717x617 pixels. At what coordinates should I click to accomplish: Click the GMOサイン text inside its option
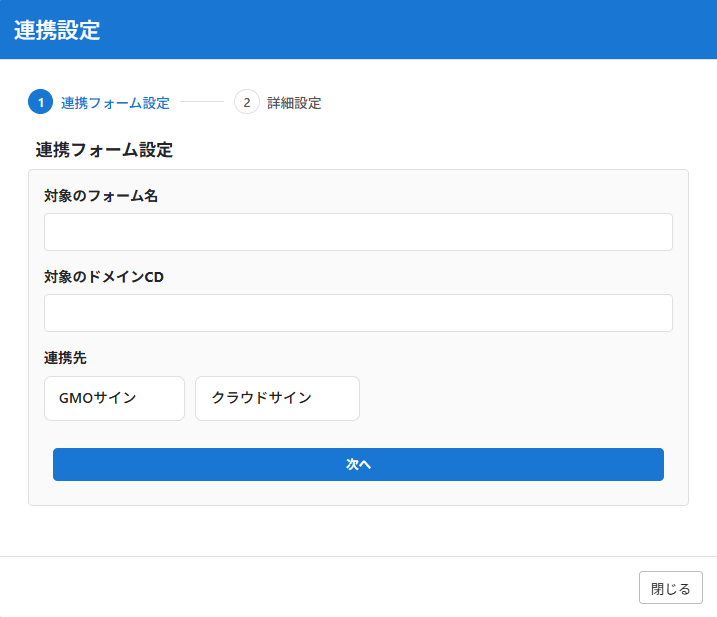click(x=97, y=398)
